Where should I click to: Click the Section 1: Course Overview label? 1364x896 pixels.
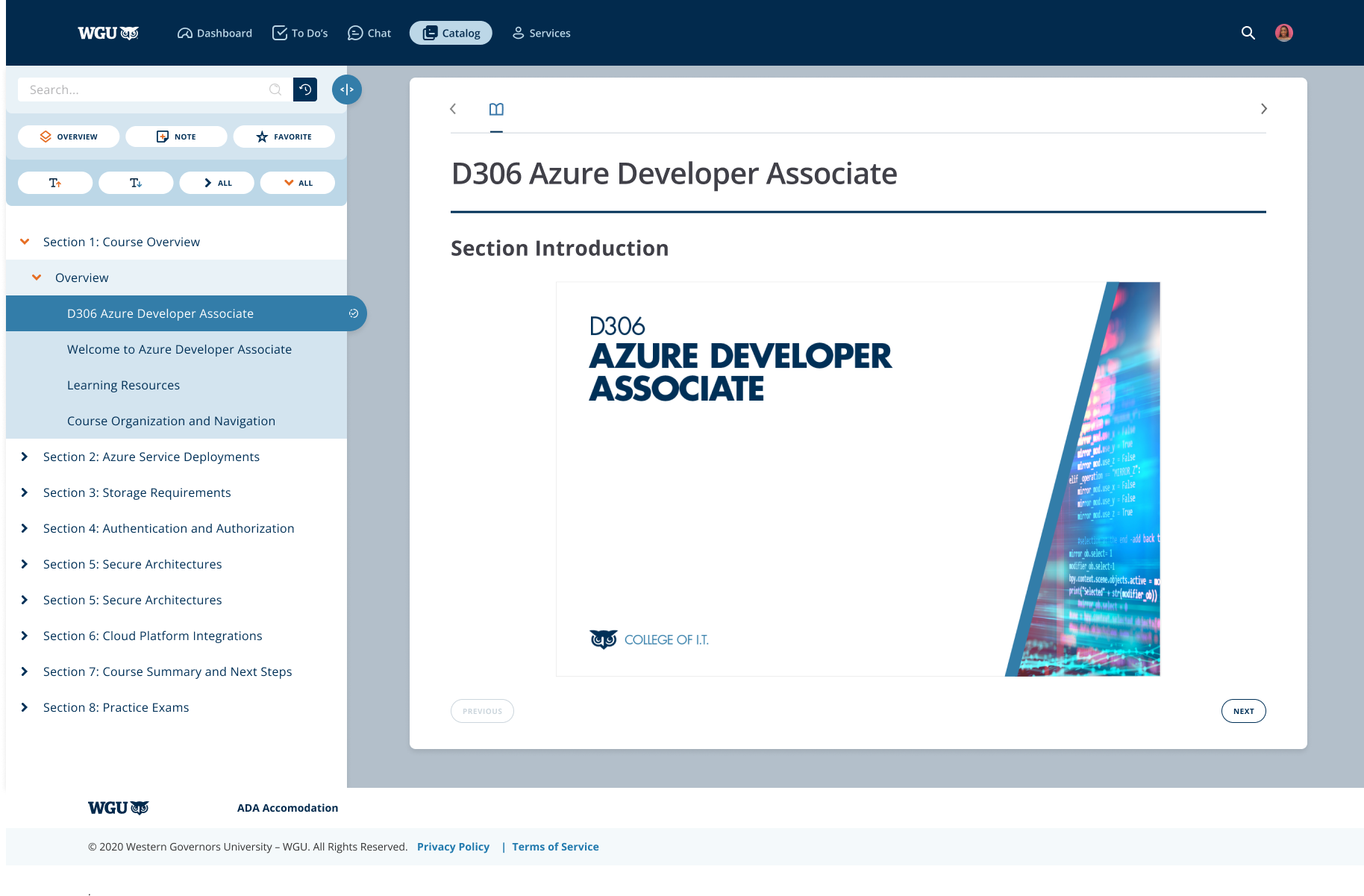point(122,242)
